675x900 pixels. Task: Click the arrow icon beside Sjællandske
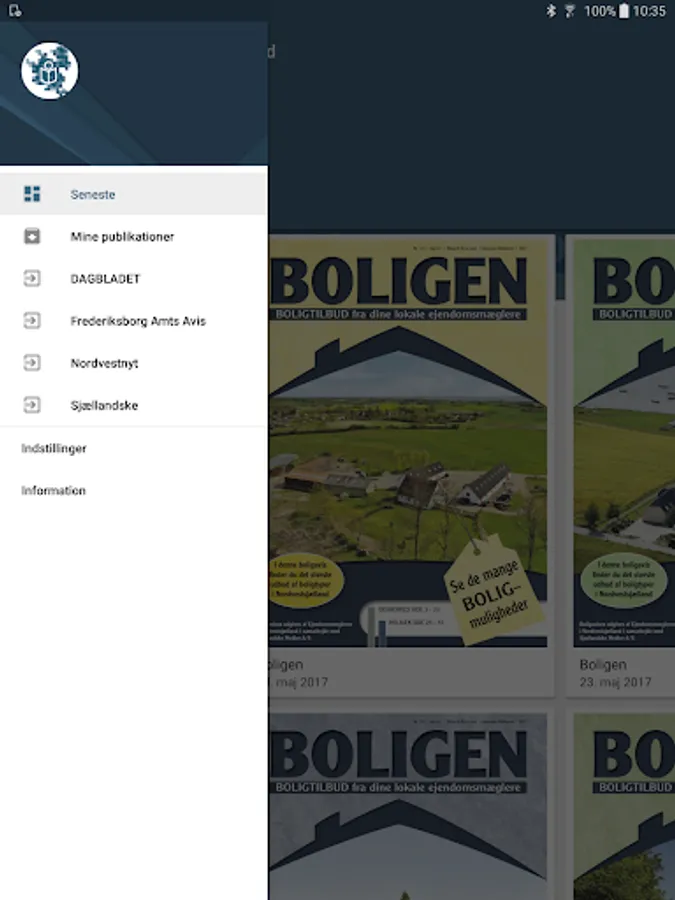32,405
